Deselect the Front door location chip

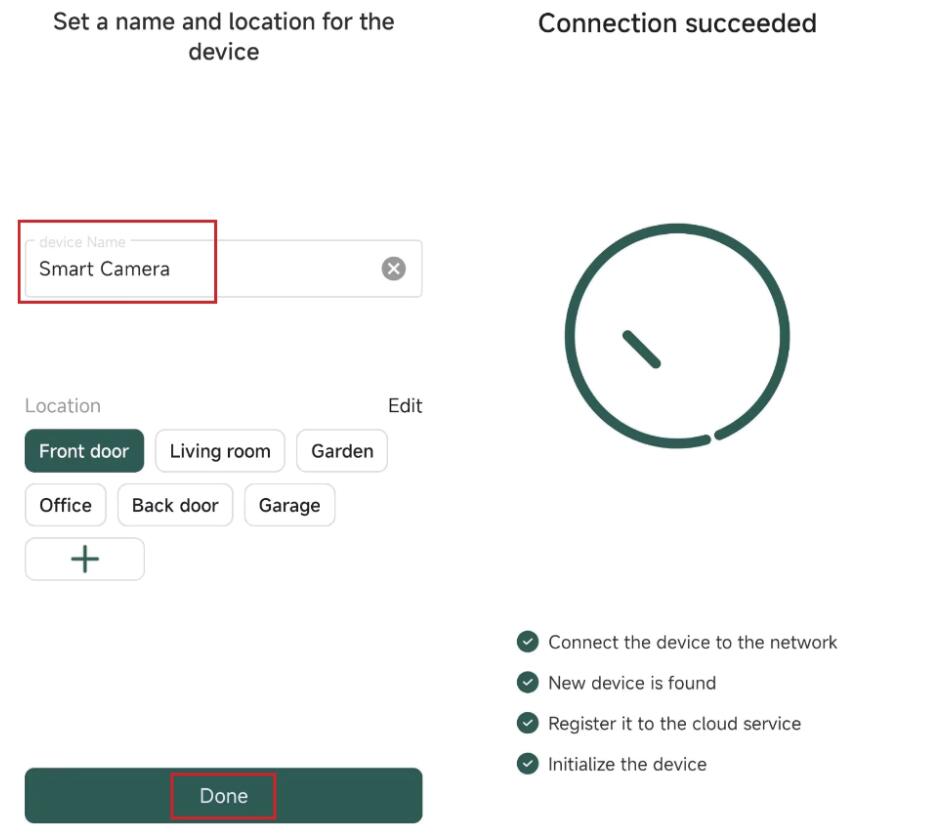click(x=84, y=451)
